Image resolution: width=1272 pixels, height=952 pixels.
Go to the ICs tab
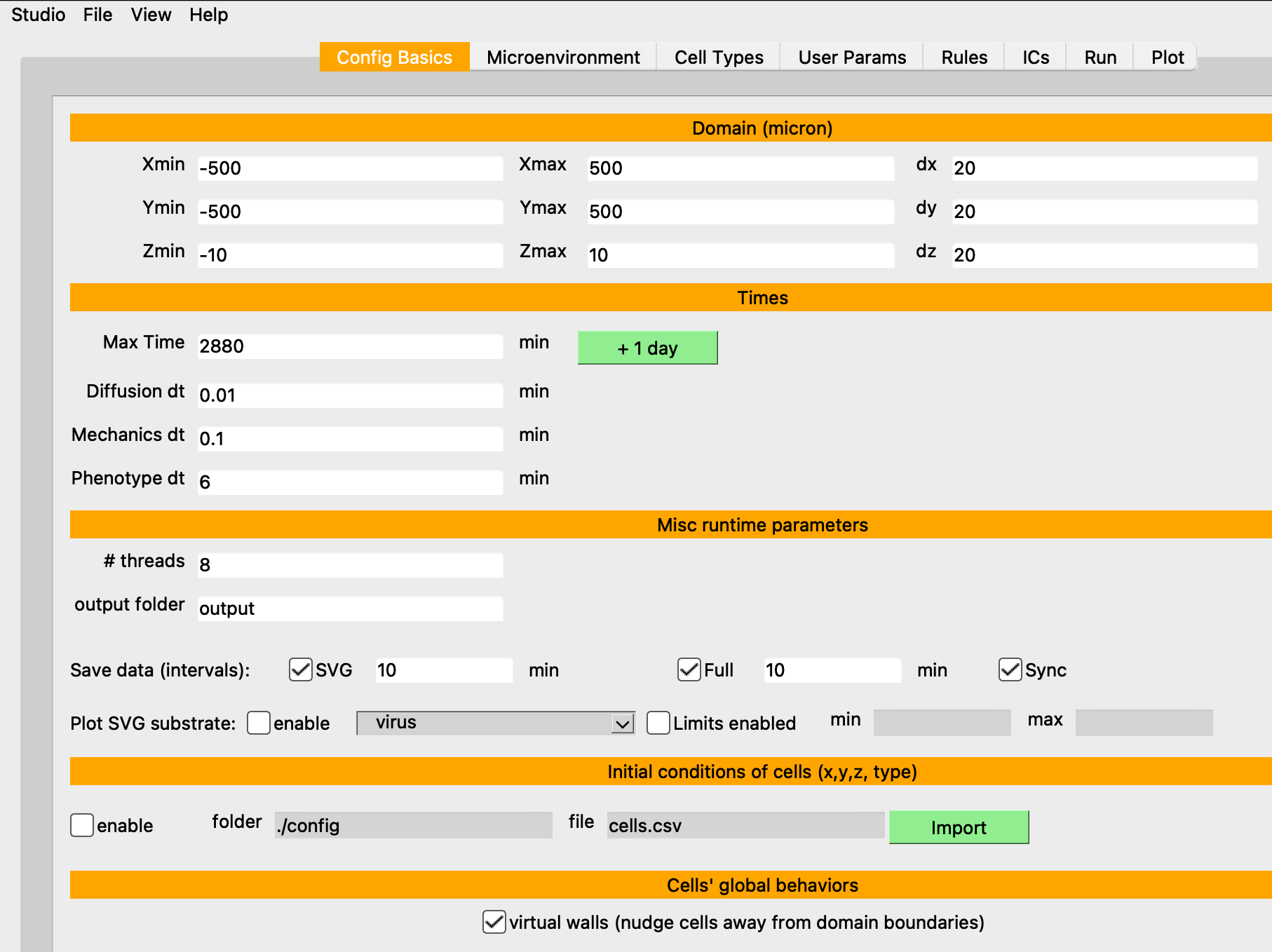point(1036,57)
